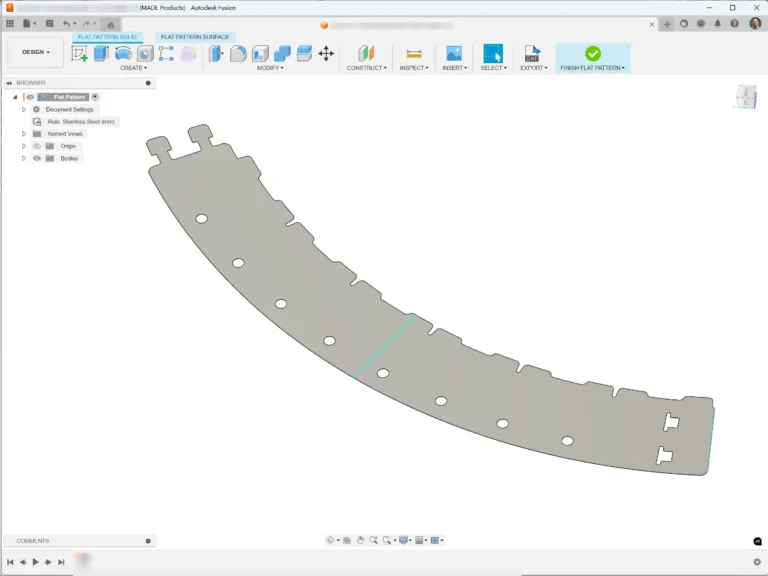Toggle visibility eye of Origin folder
768x576 pixels.
point(37,146)
